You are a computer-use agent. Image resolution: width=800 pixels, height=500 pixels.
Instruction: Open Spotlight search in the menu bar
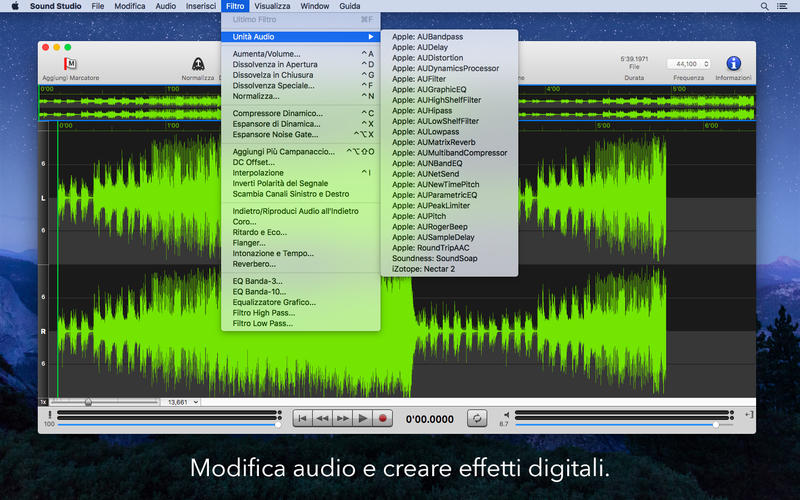click(x=764, y=6)
